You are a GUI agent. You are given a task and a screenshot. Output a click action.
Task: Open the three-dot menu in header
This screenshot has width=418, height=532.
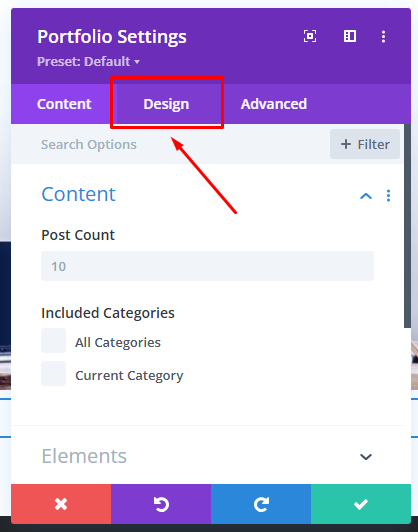point(383,37)
